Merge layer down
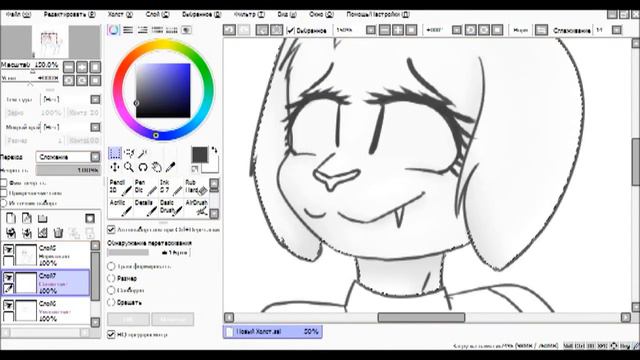640x360 pixels. click(x=27, y=233)
